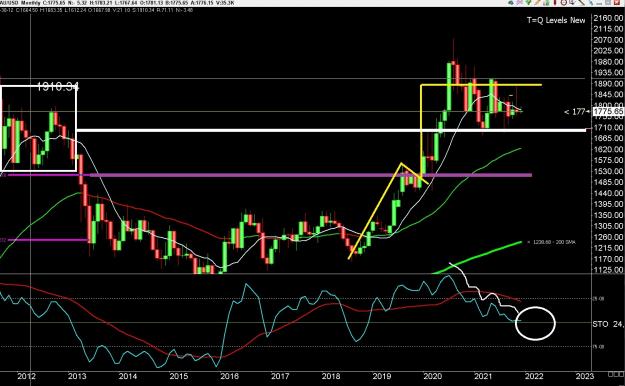
Task: Click the clock icon in the top toolbar
Action: (564, 2)
